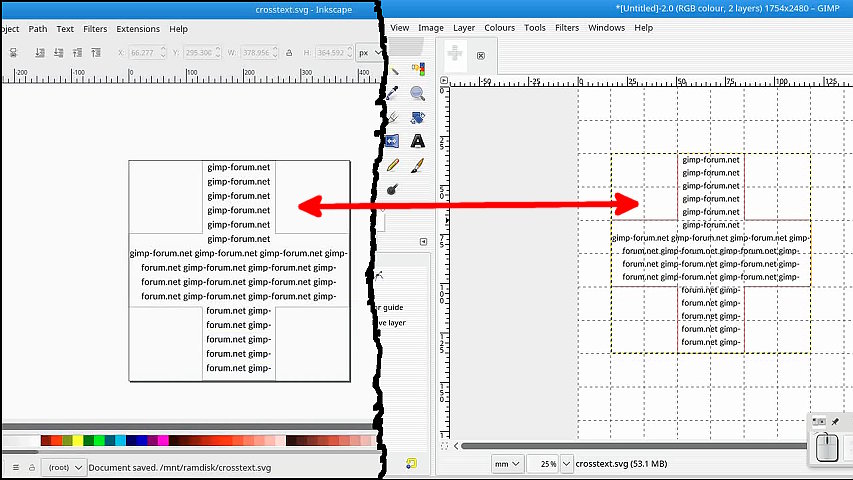Viewport: 853px width, 480px height.
Task: Pick the yellow swatch in Inkscape palette
Action: pyautogui.click(x=77, y=440)
